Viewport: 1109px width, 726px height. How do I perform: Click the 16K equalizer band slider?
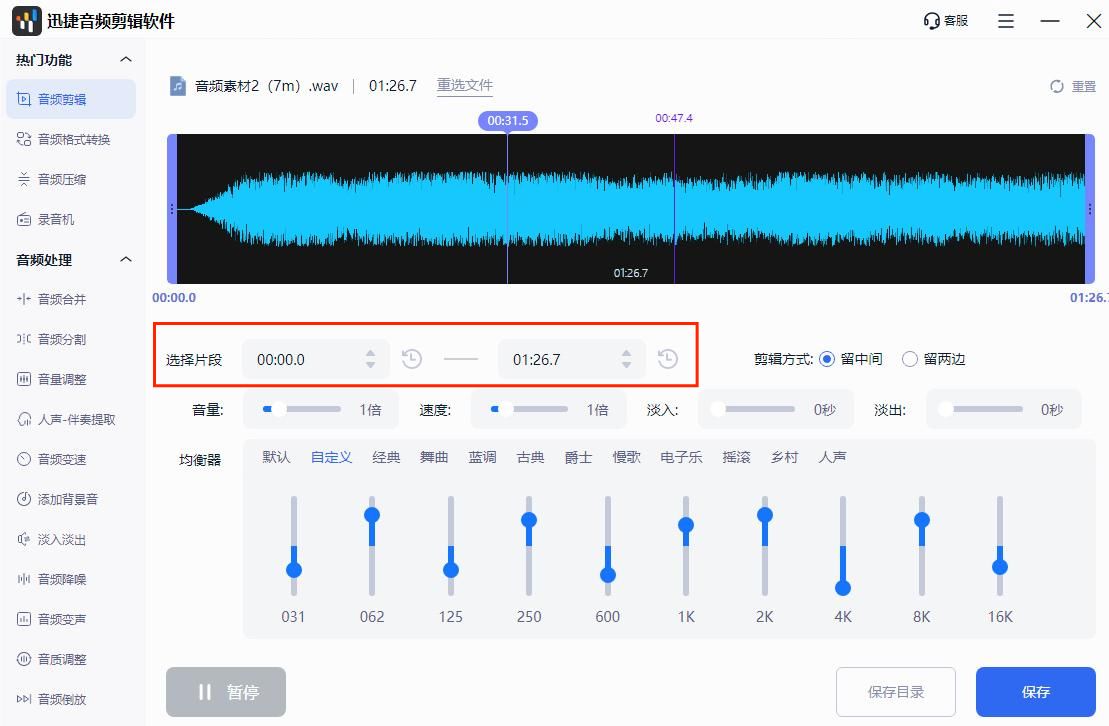click(x=1000, y=546)
